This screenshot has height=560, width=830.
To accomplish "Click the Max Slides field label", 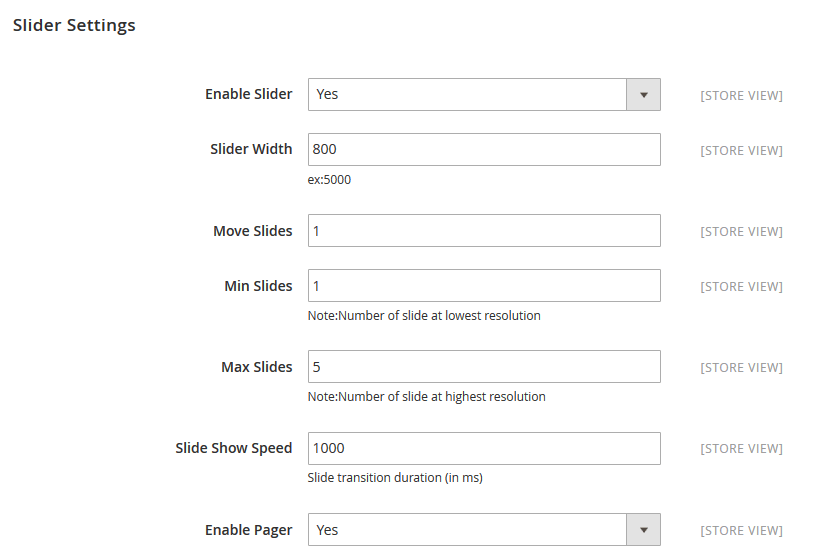I will (257, 367).
